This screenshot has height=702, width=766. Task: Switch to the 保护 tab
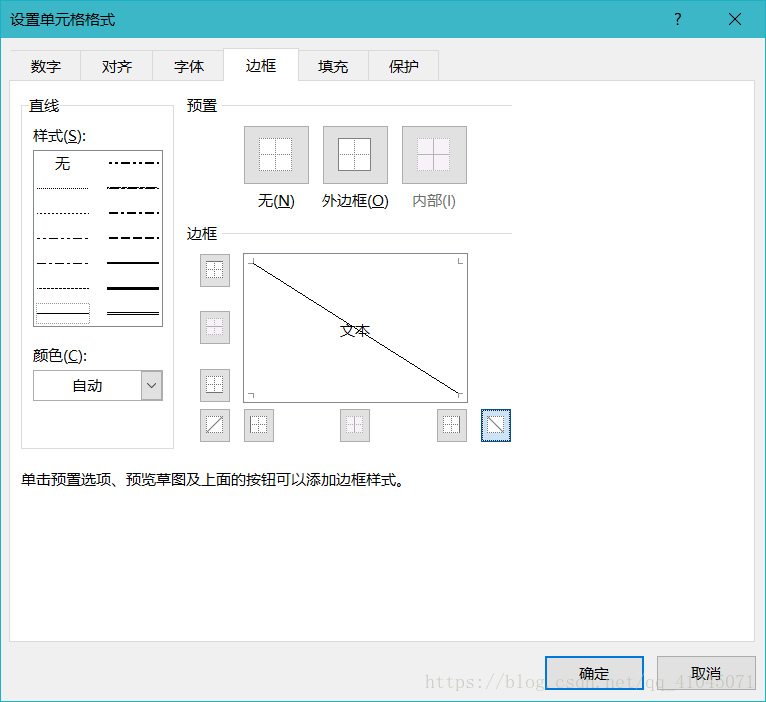coord(404,66)
